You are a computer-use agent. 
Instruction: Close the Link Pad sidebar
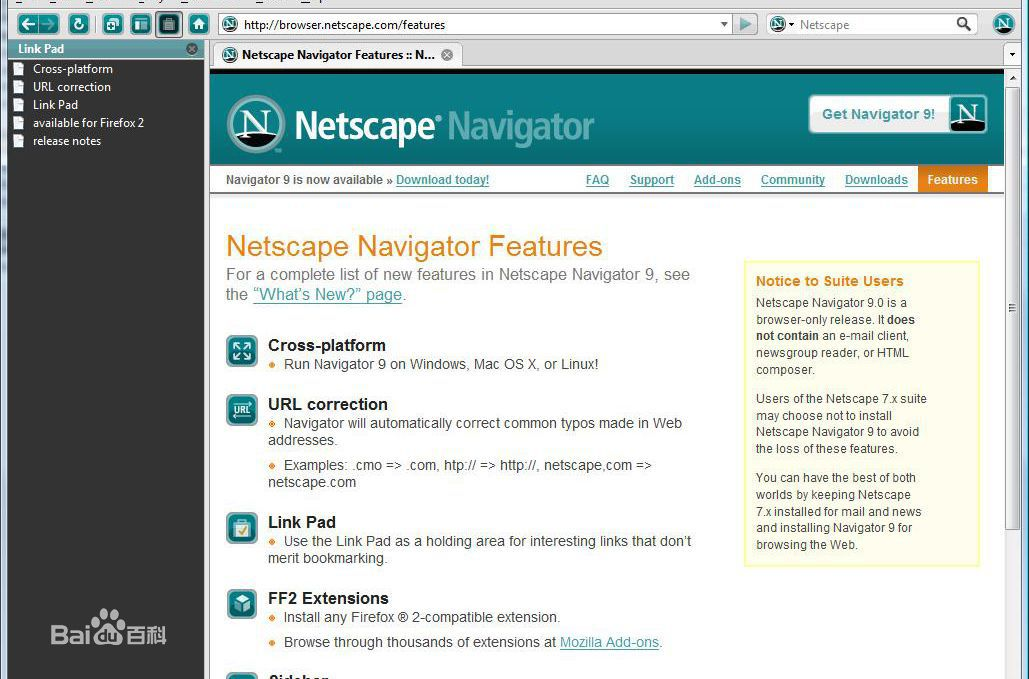[x=192, y=49]
